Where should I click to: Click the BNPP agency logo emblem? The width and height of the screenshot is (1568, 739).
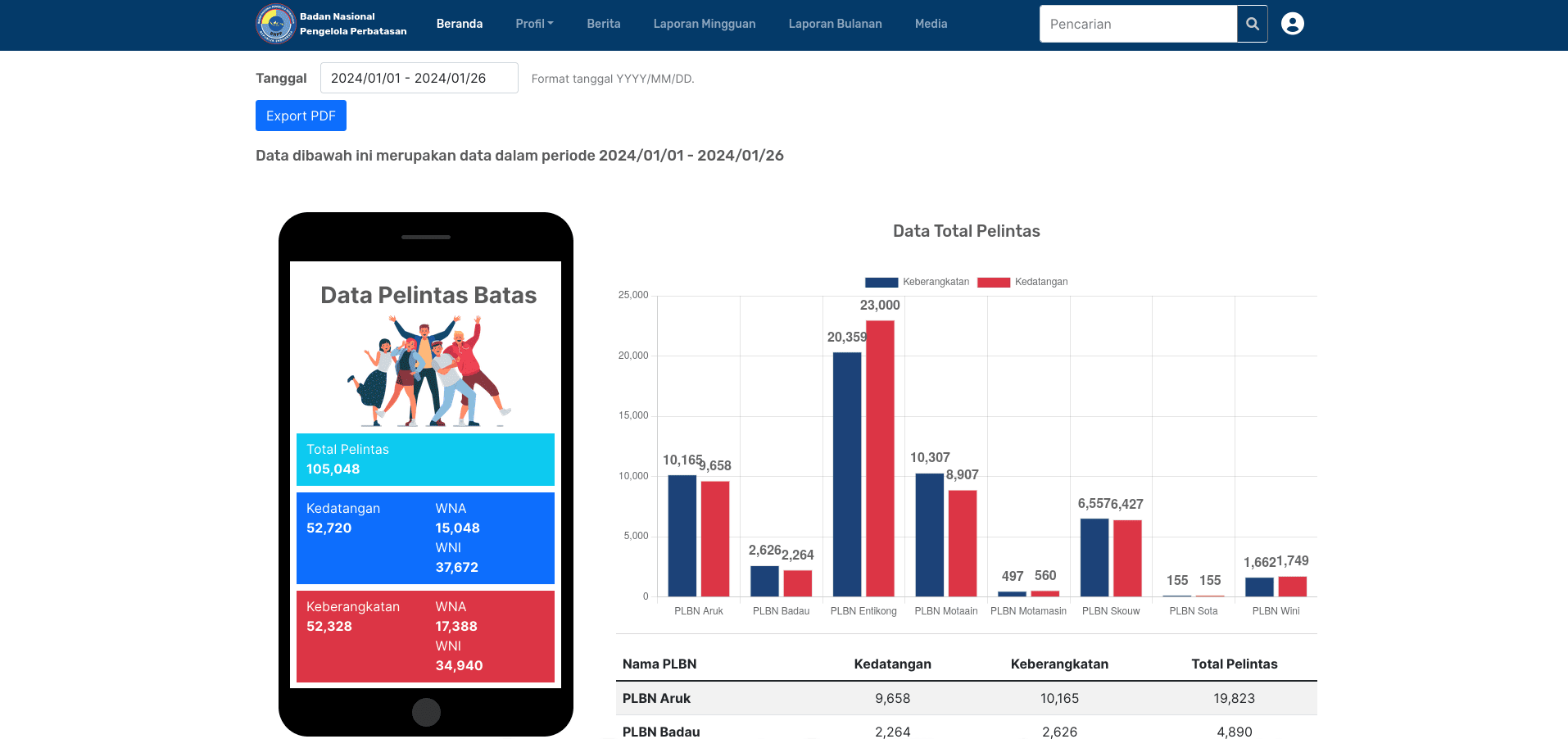coord(275,24)
